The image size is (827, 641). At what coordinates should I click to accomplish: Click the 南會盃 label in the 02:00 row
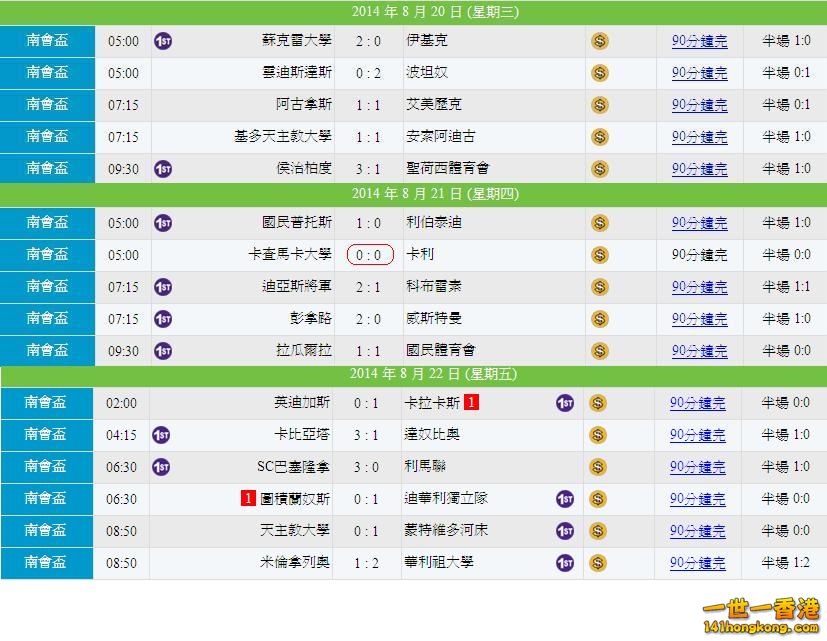tap(45, 403)
